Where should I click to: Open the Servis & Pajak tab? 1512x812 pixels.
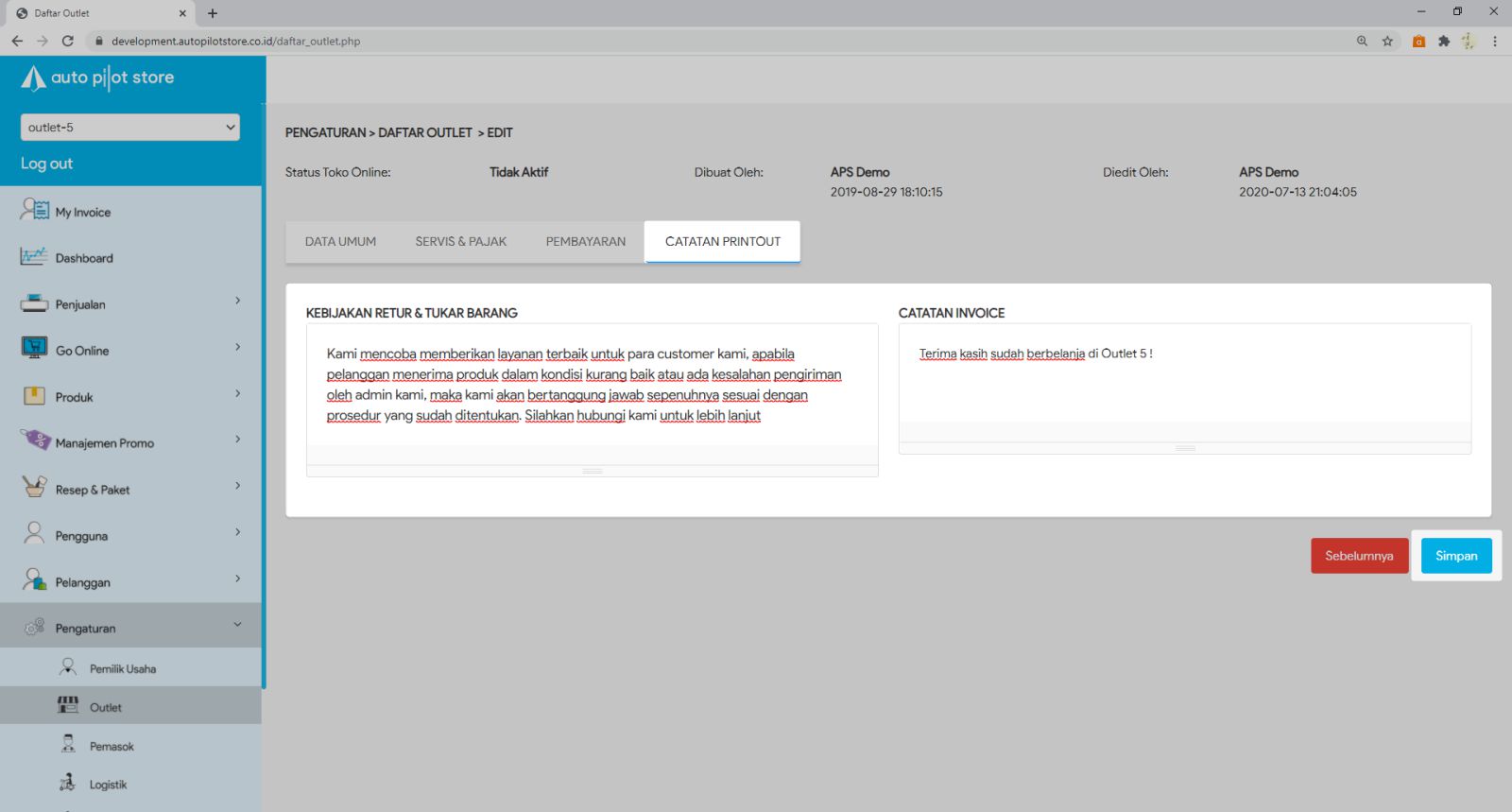point(460,242)
